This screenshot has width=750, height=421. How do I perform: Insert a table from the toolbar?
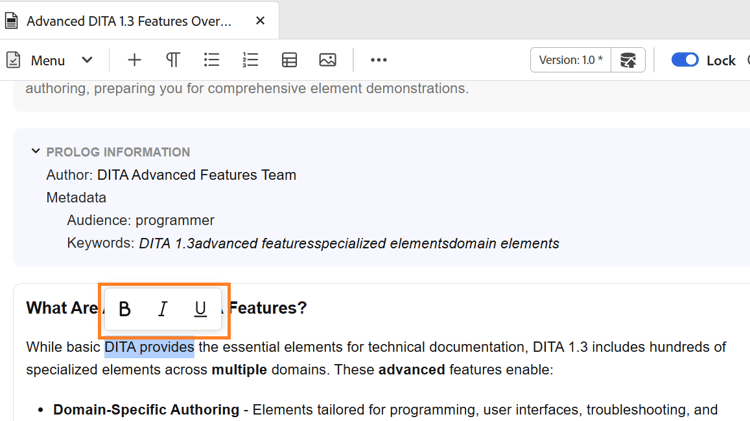(x=289, y=60)
